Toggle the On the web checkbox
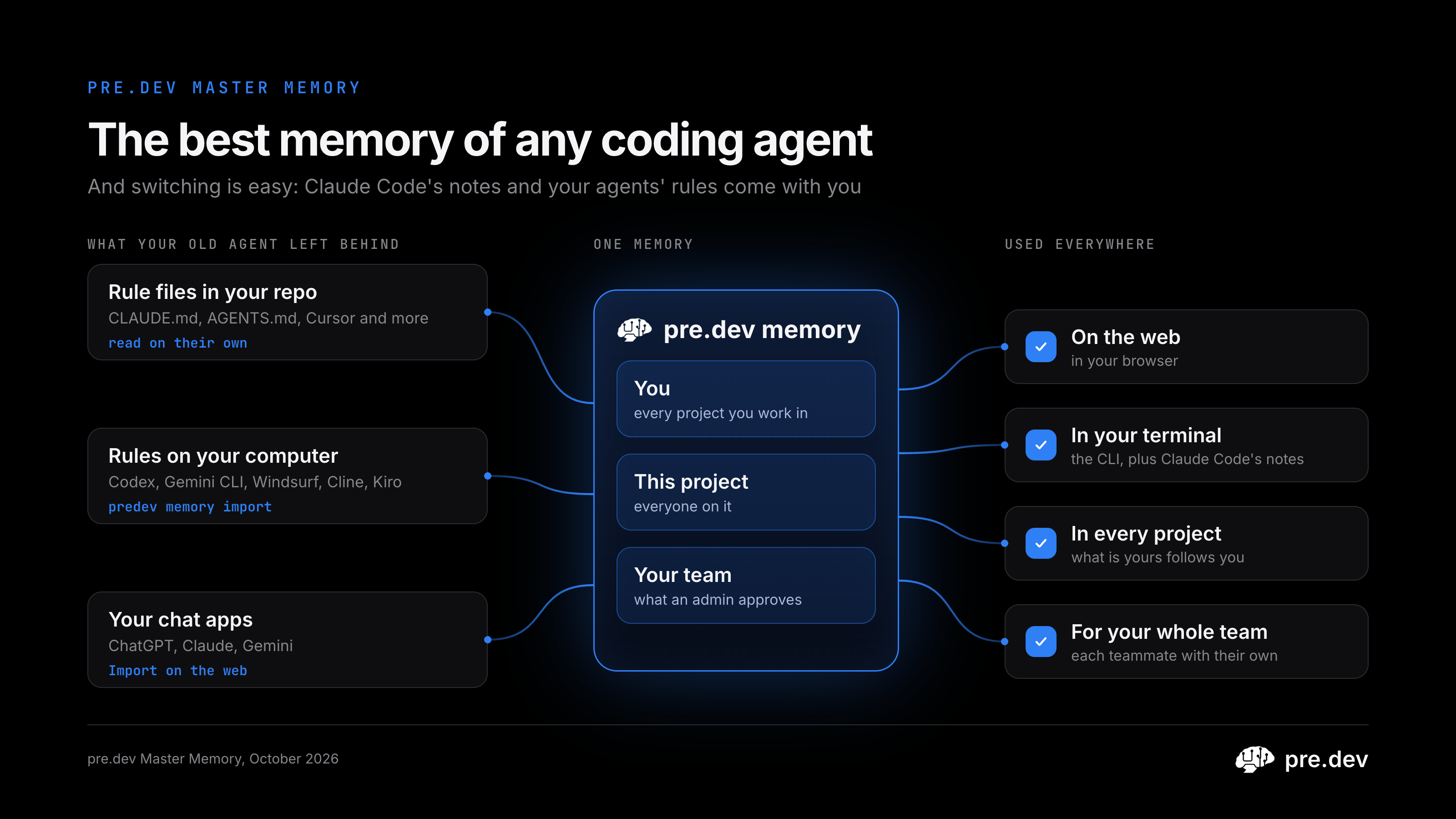Image resolution: width=1456 pixels, height=819 pixels. pos(1041,346)
